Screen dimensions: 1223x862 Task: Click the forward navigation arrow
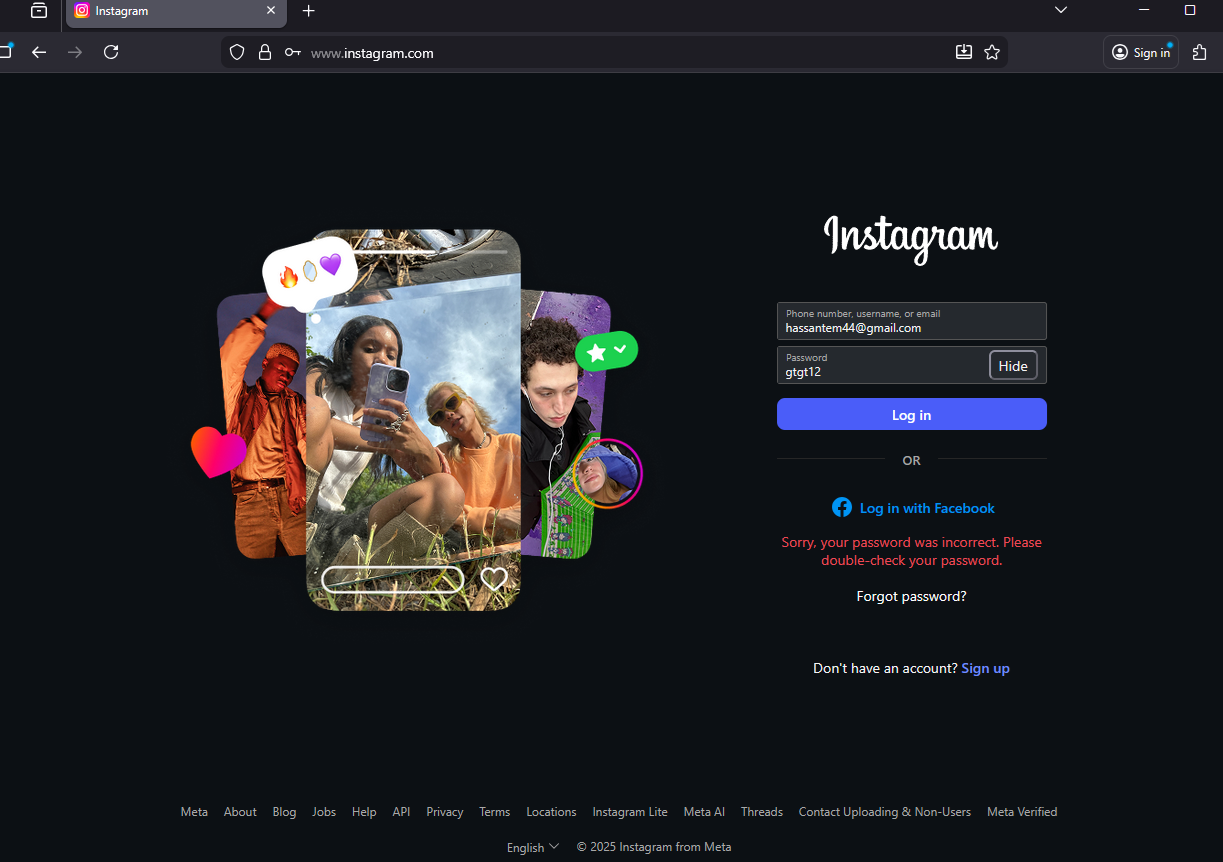click(x=75, y=52)
